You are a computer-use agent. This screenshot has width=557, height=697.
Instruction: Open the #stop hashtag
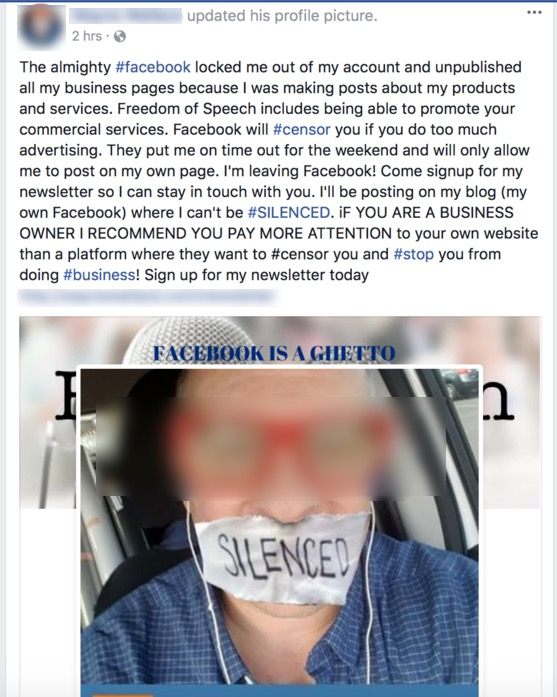tap(413, 254)
